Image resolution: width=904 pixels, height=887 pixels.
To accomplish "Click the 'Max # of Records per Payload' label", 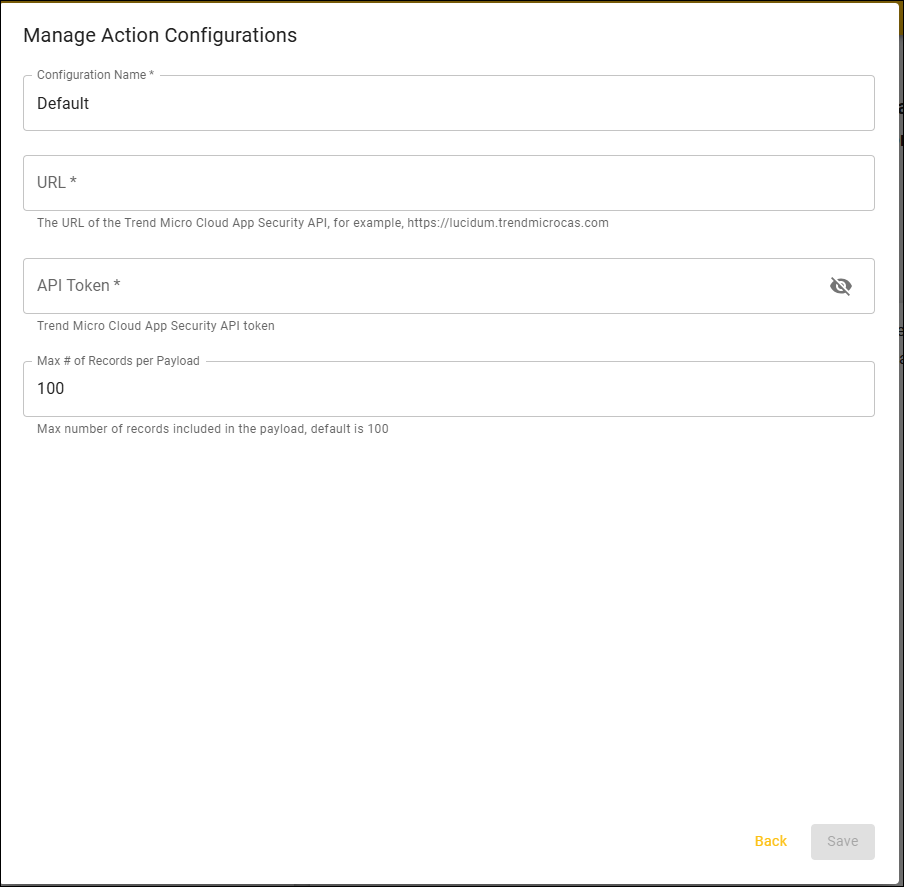I will click(x=118, y=361).
